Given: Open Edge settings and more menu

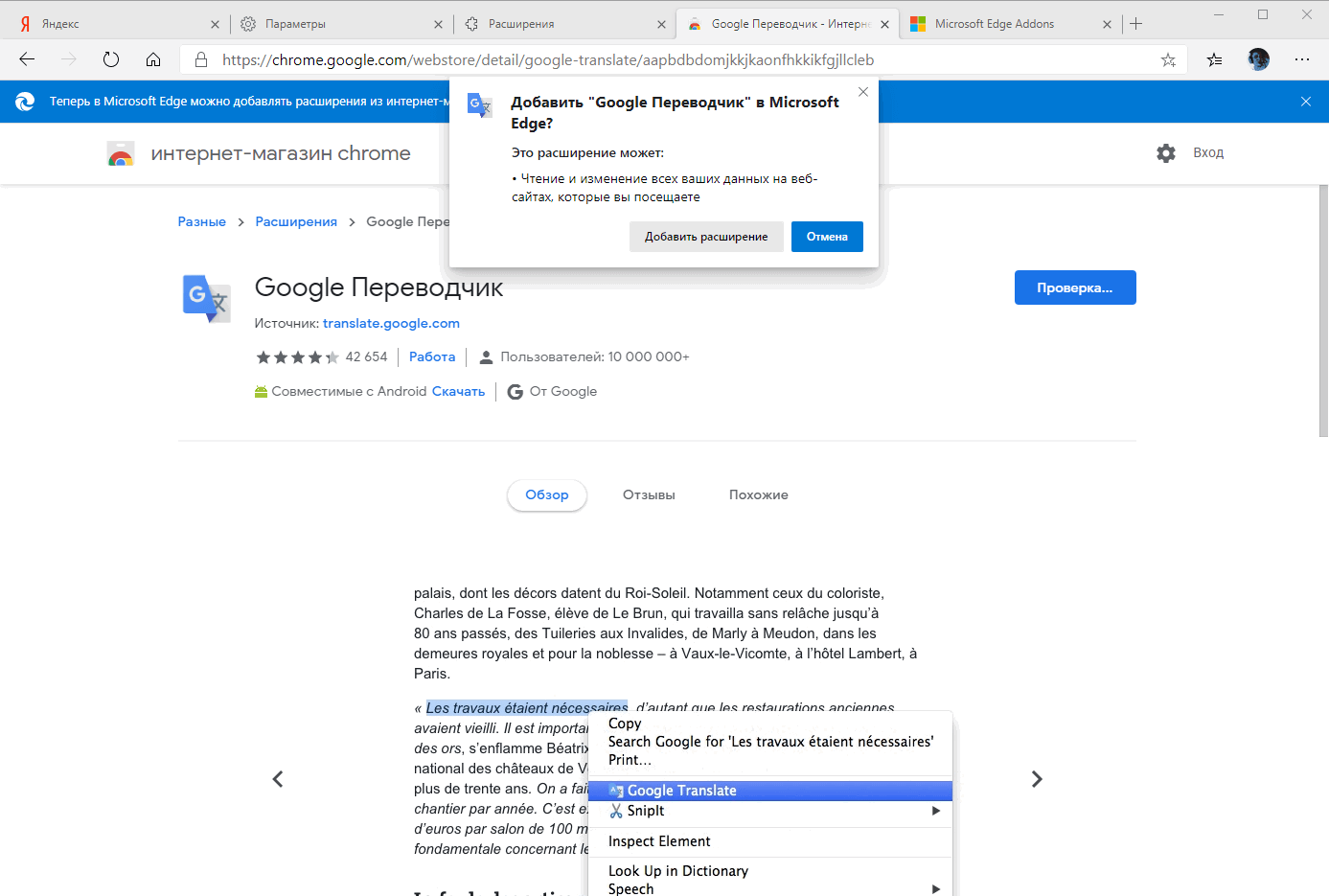Looking at the screenshot, I should pyautogui.click(x=1302, y=59).
